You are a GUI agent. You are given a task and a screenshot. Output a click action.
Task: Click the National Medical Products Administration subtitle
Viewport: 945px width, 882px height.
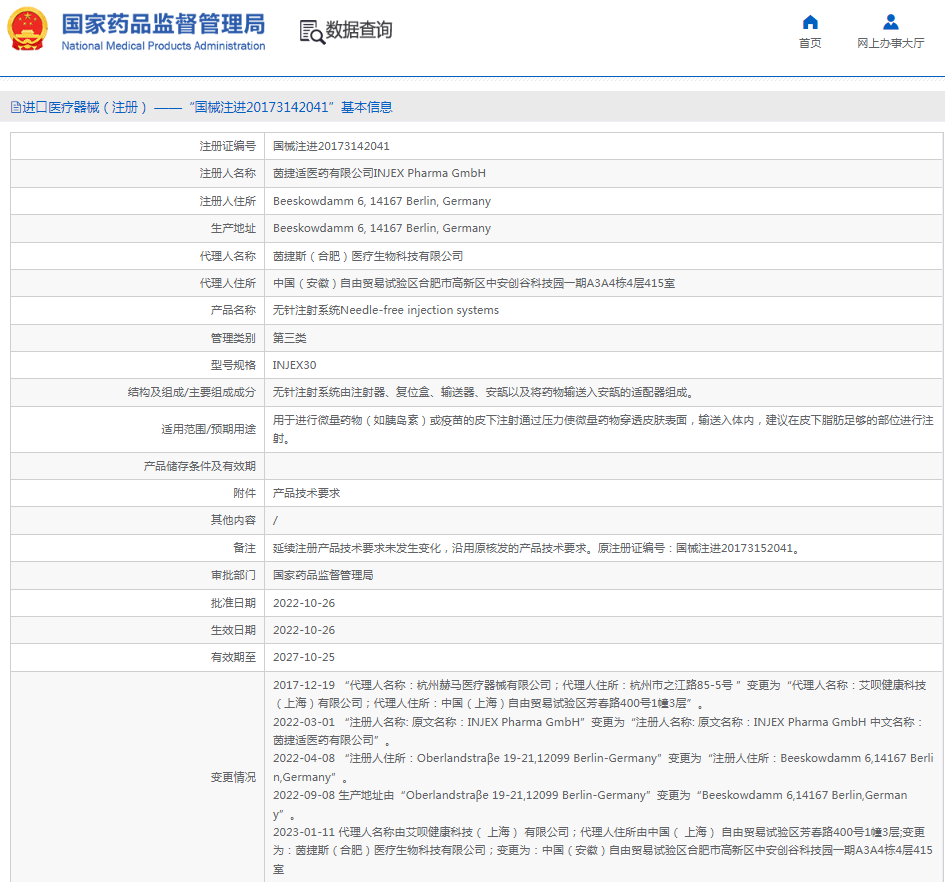click(163, 46)
